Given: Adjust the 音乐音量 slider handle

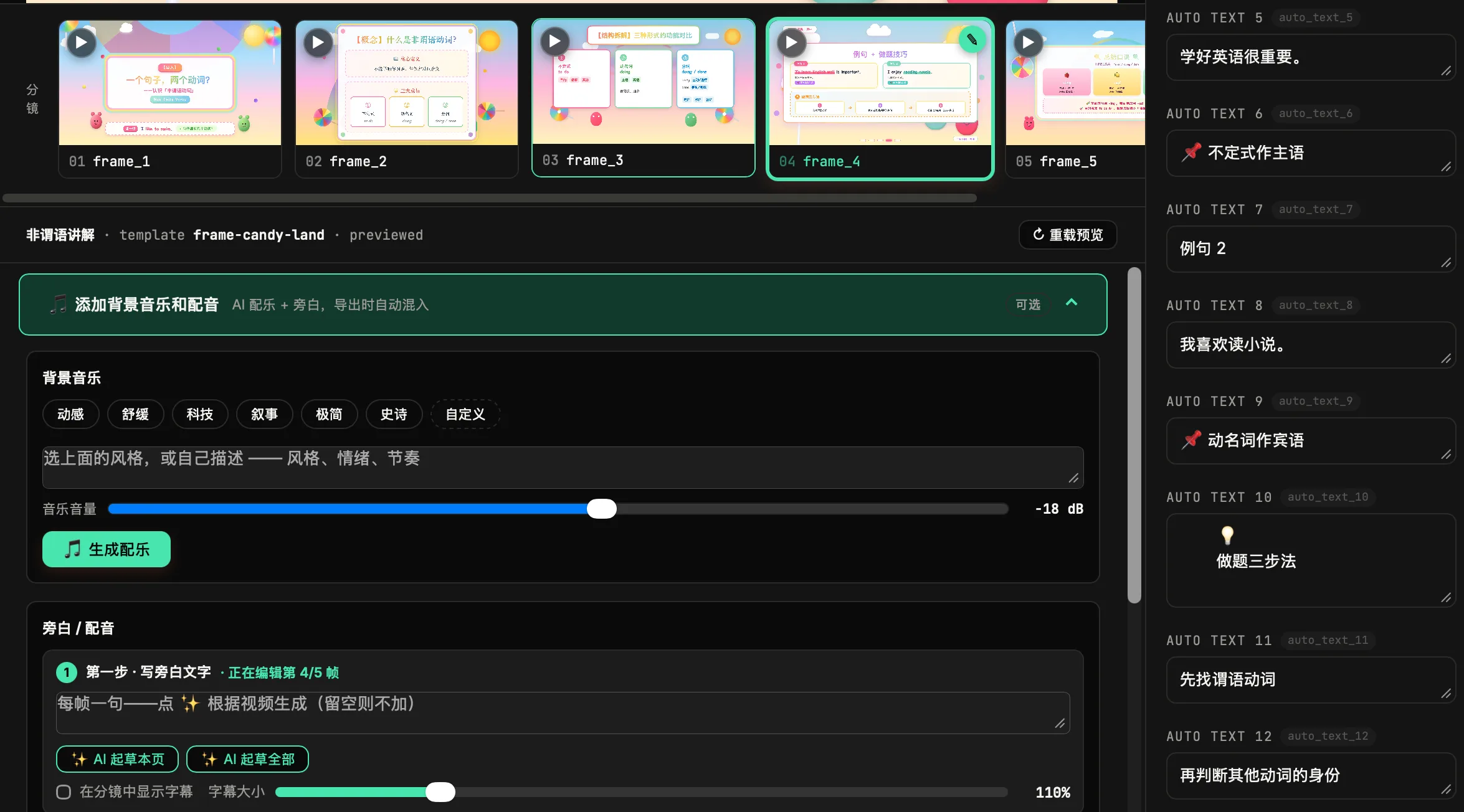Looking at the screenshot, I should pos(602,509).
